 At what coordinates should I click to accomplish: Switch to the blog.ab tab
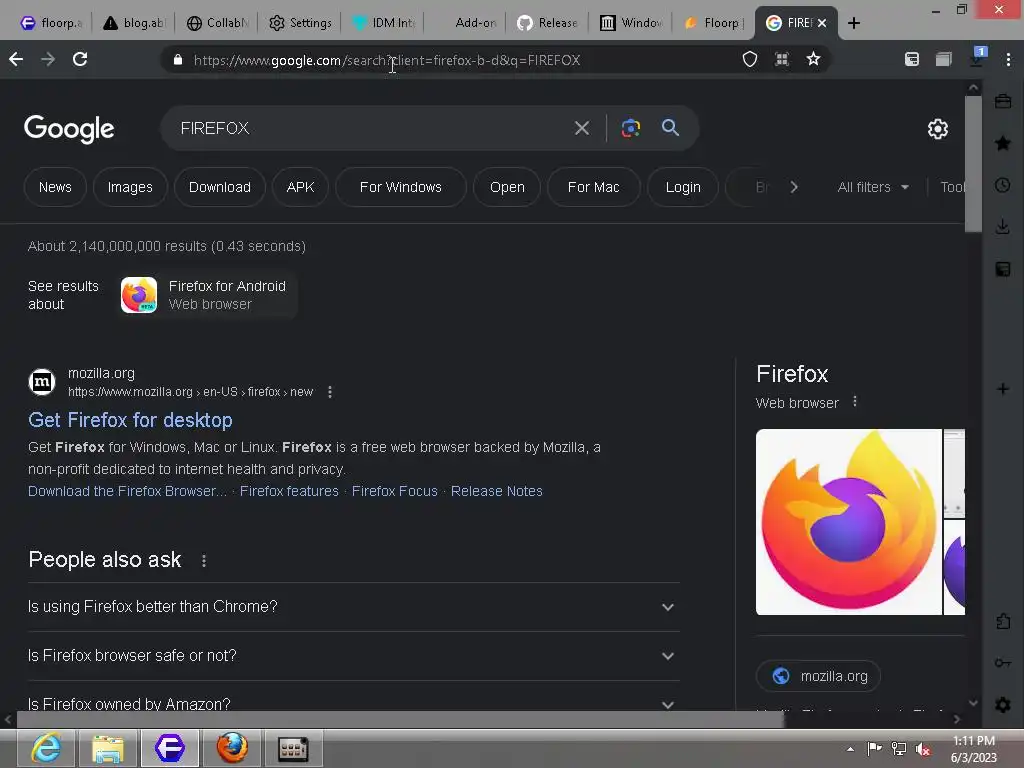(135, 23)
